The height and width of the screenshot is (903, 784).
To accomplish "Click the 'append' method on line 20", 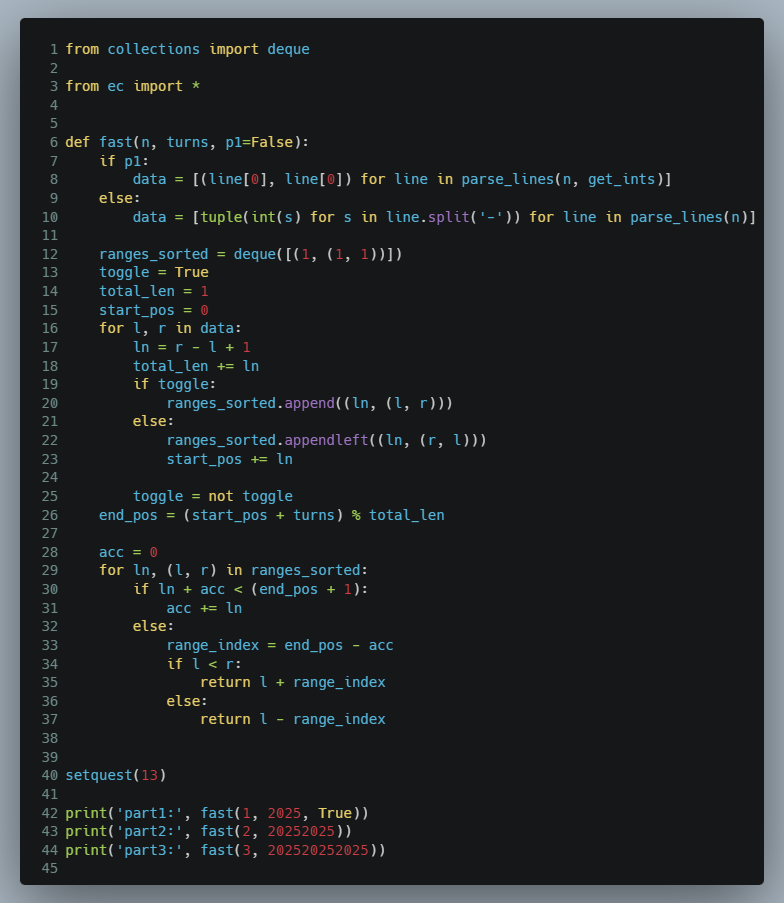I will click(309, 403).
